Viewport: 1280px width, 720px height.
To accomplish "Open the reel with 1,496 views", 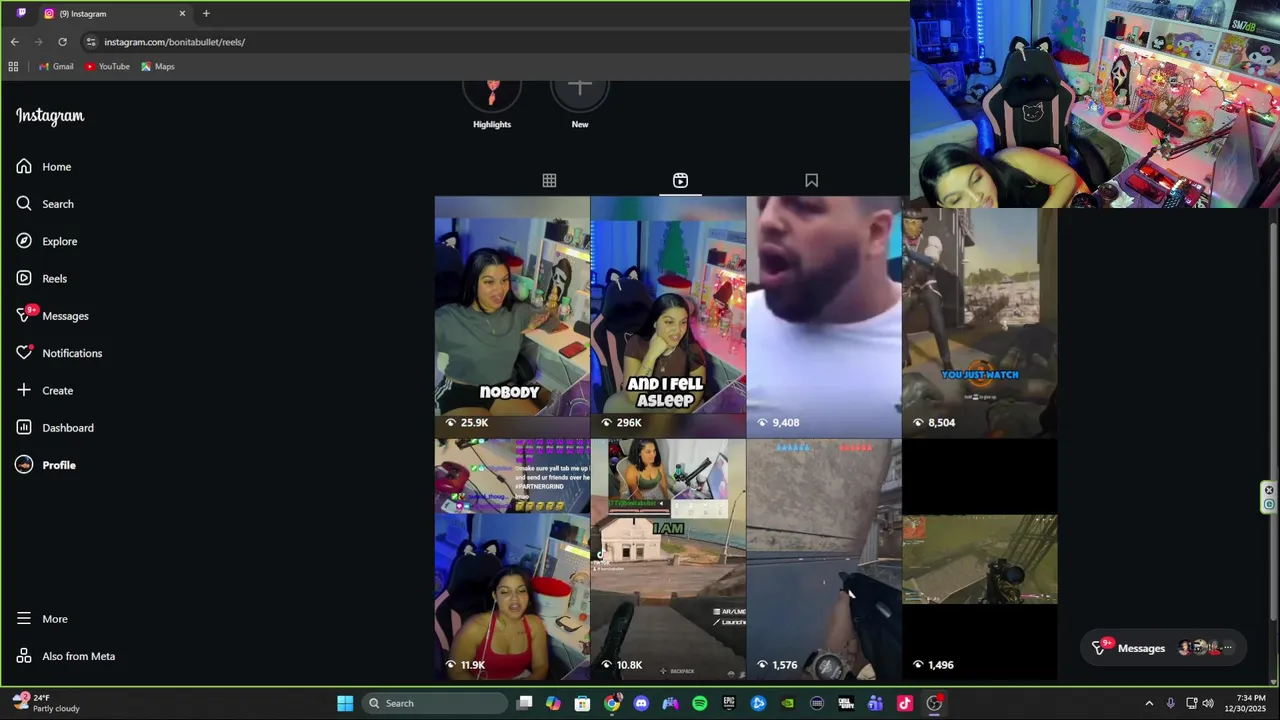I will [x=980, y=560].
